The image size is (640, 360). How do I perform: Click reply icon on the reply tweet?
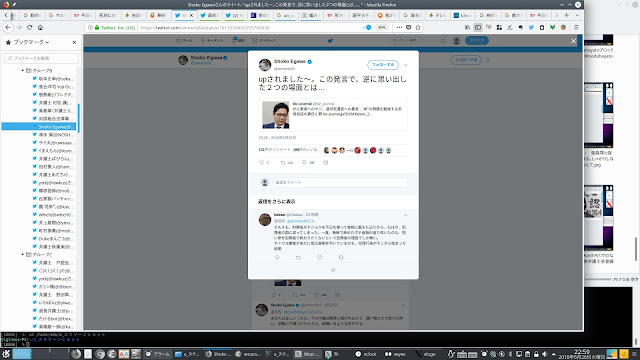pos(277,257)
